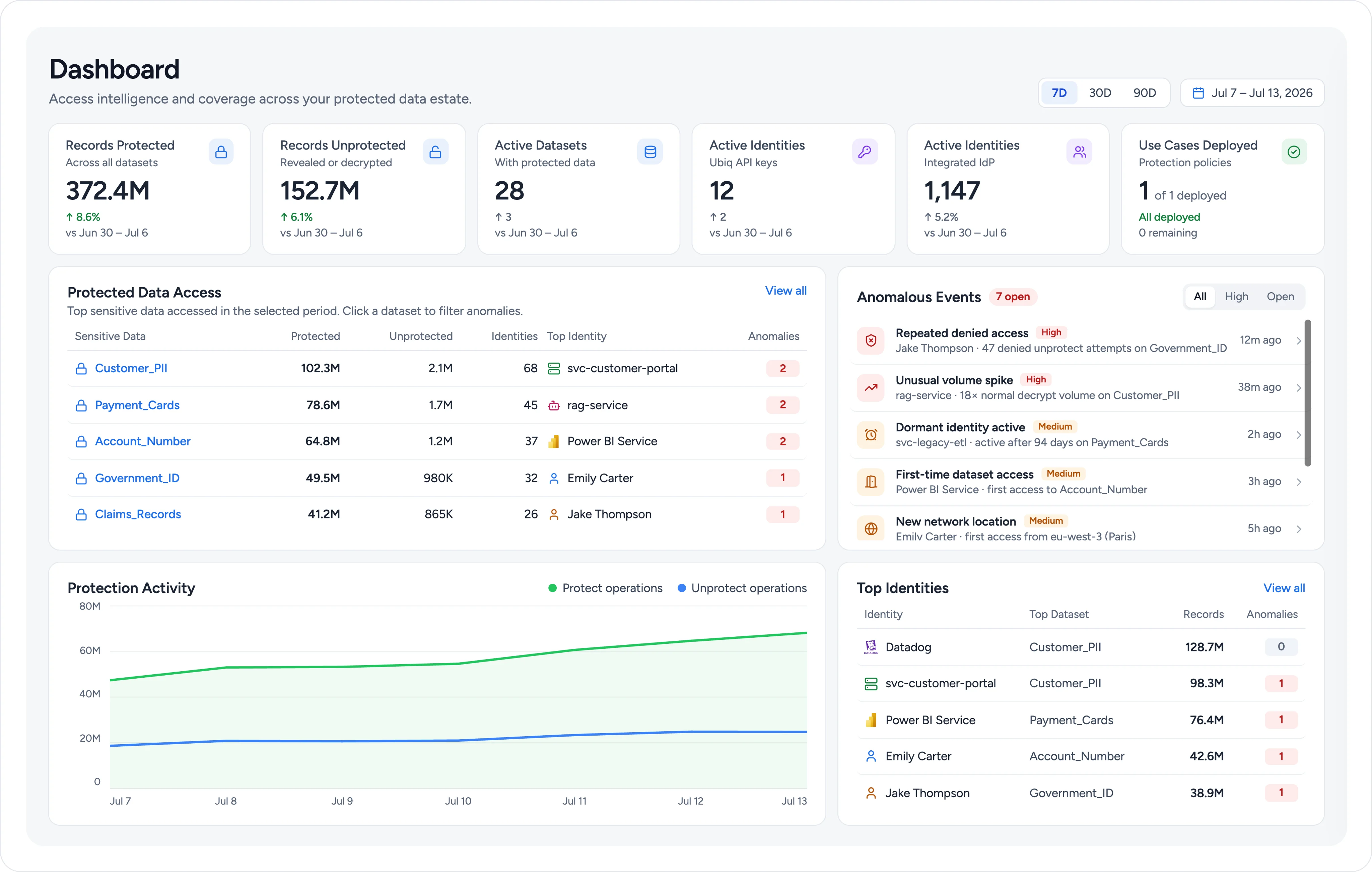Open the Jul 7 – Jul 13, 2026 date picker
Viewport: 1372px width, 872px height.
(1252, 93)
